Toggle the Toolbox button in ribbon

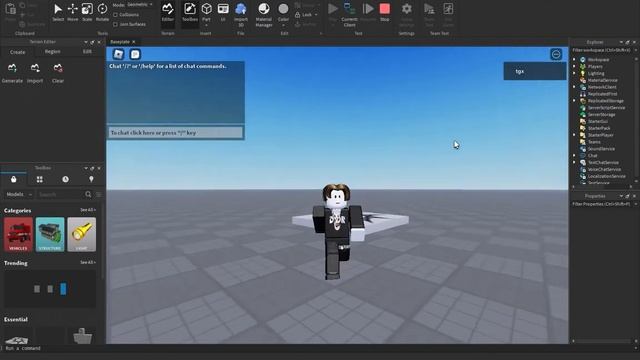(x=190, y=12)
